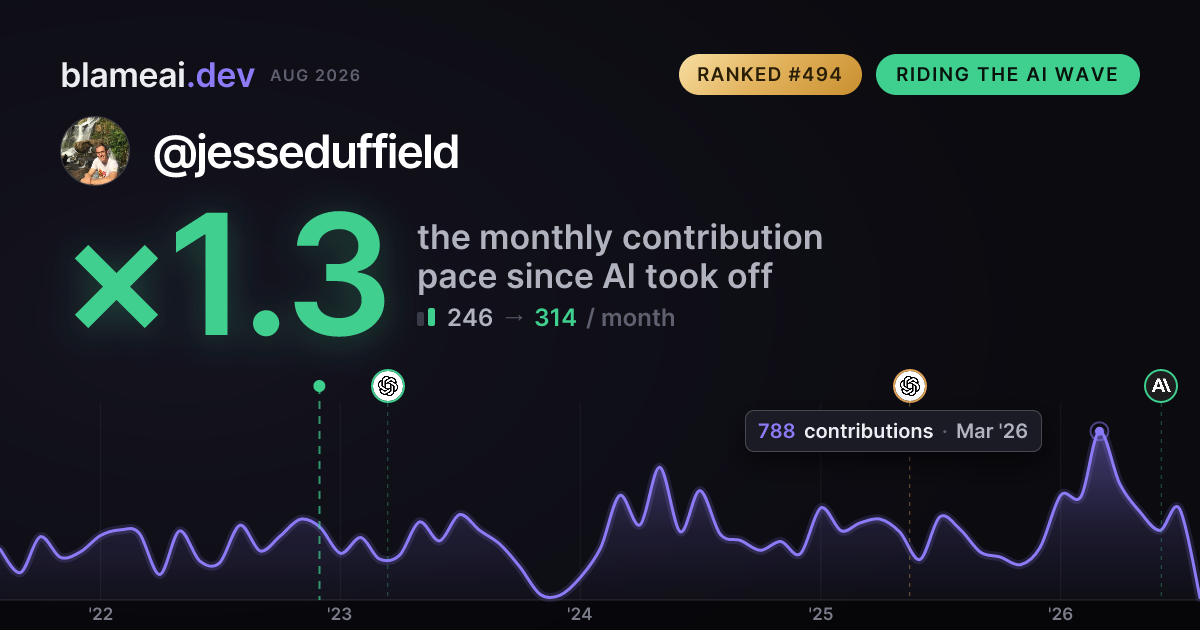Open the jesseduffield profile avatar
The image size is (1200, 630).
click(95, 151)
